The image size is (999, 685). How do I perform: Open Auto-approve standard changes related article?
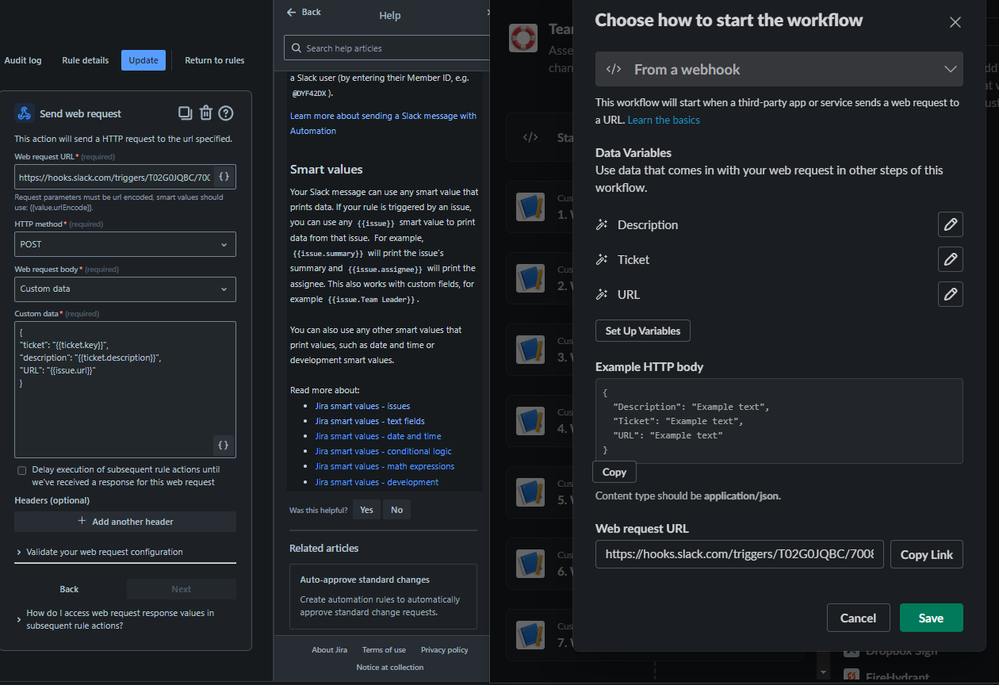point(383,596)
